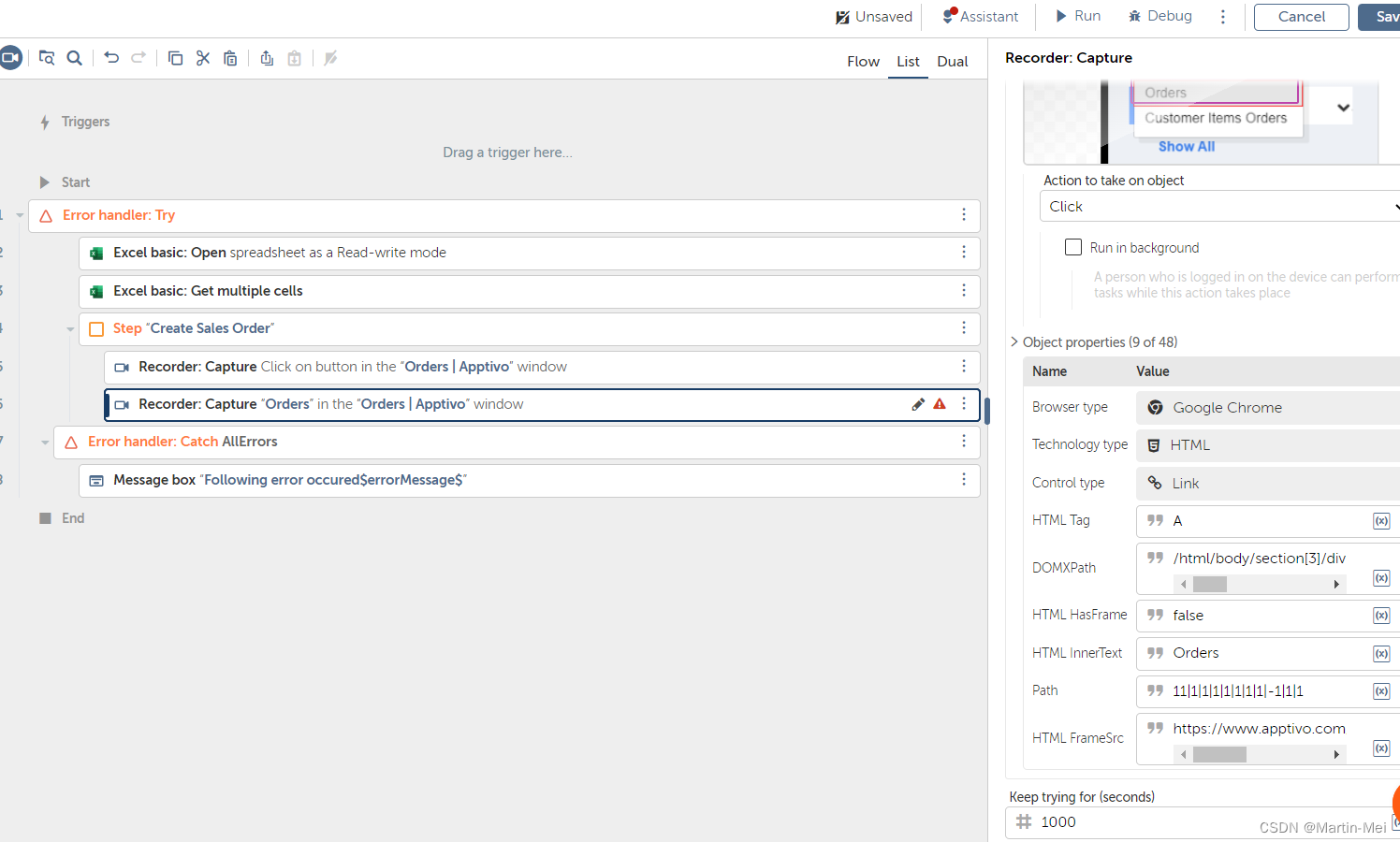The height and width of the screenshot is (842, 1400).
Task: Run the bot with Run button
Action: point(1078,16)
